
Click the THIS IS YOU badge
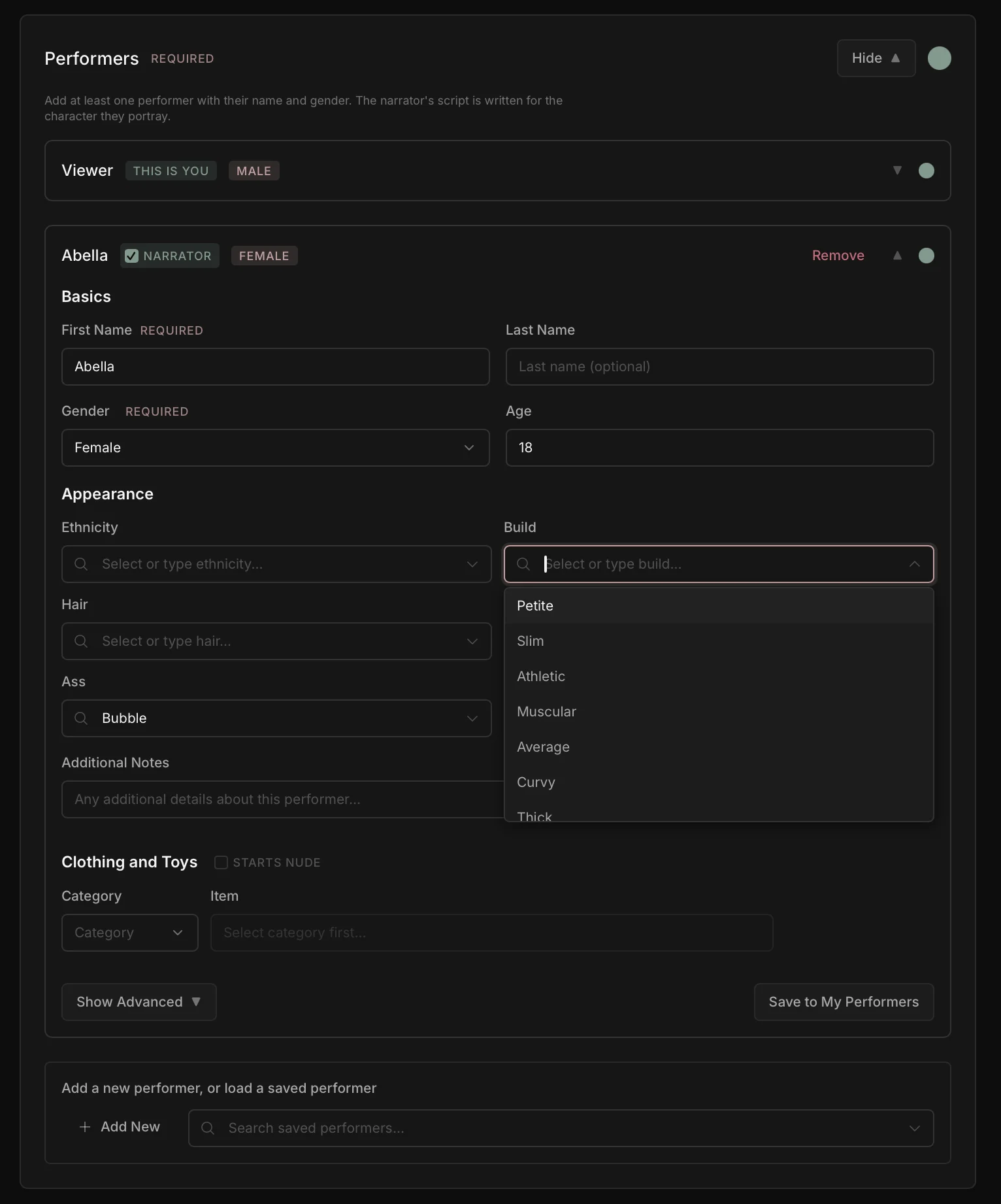(171, 171)
